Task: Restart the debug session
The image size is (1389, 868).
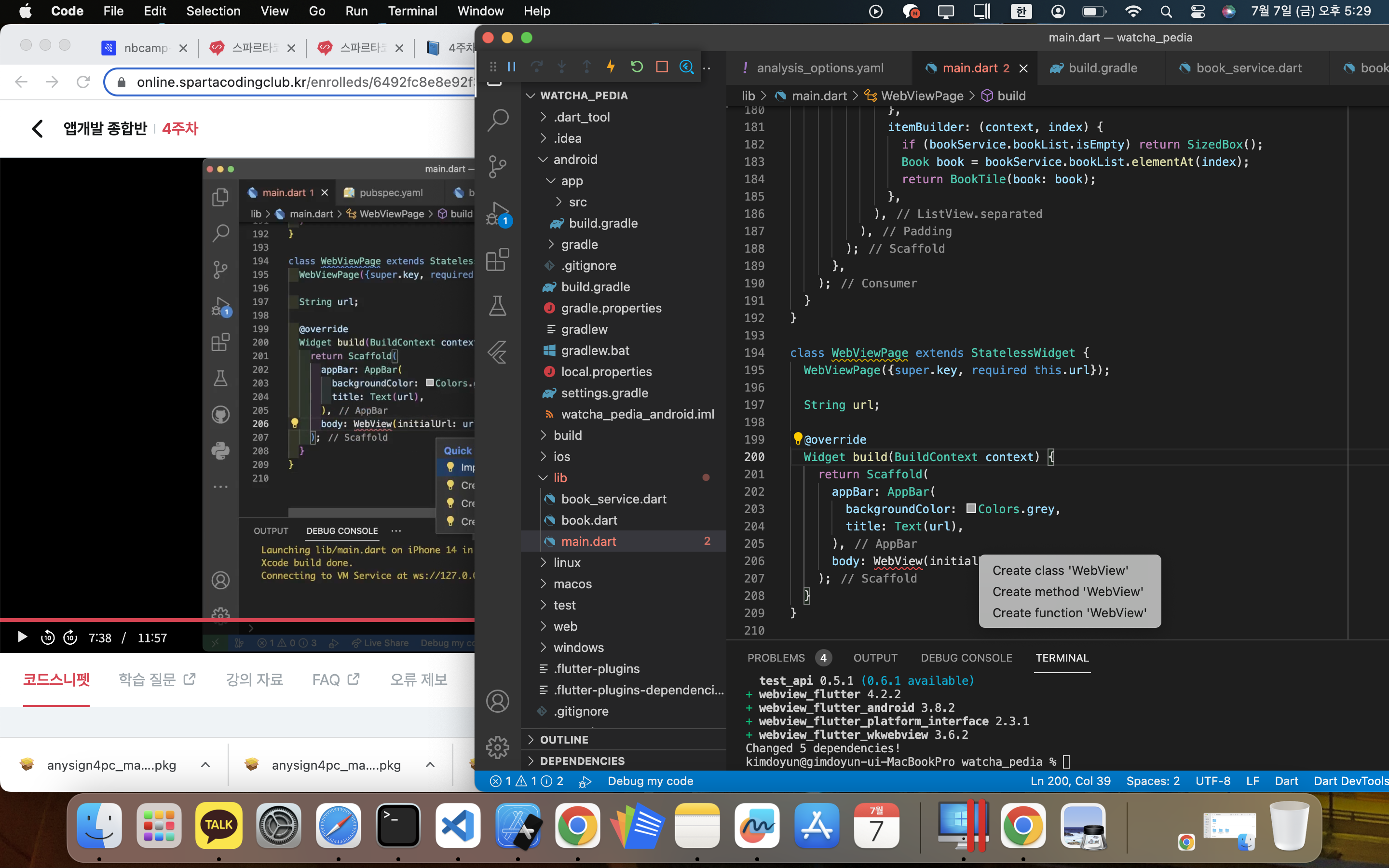Action: pos(637,67)
